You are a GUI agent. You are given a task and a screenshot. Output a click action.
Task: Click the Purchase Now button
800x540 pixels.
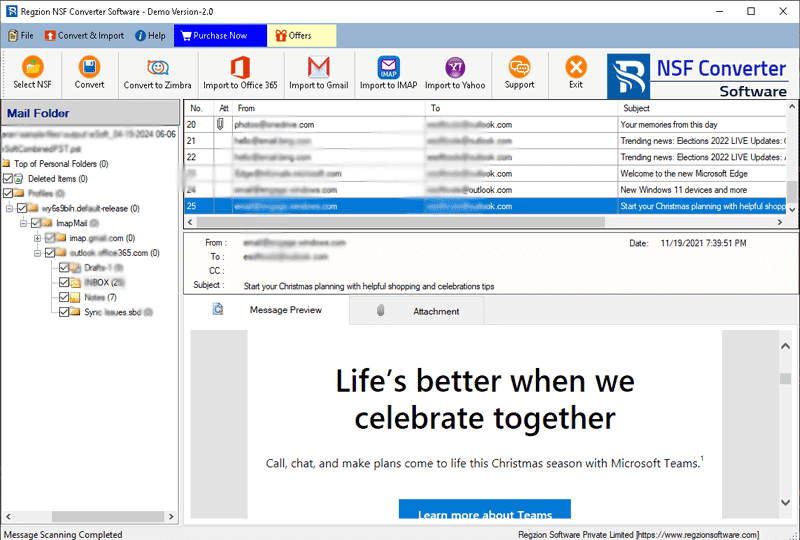(x=219, y=36)
